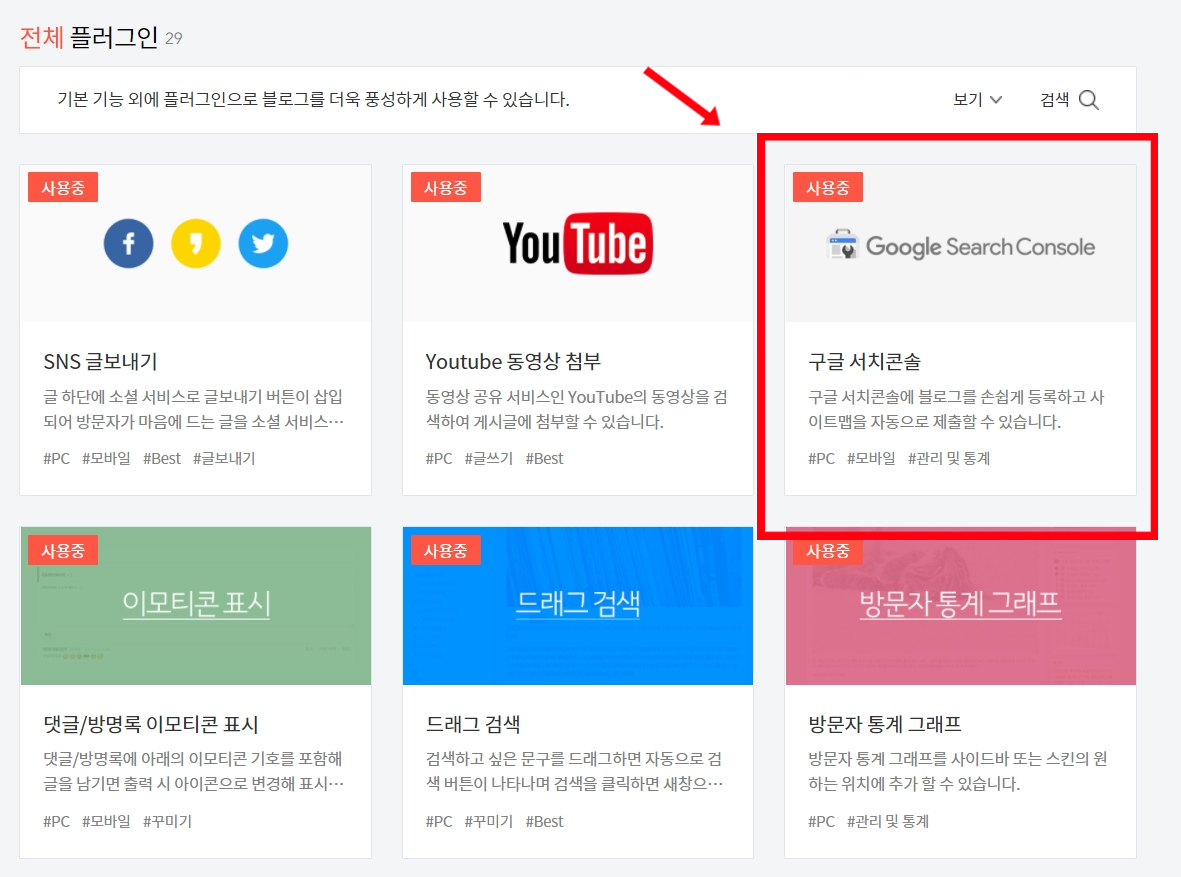Click 드래그 검색 description text

(575, 772)
